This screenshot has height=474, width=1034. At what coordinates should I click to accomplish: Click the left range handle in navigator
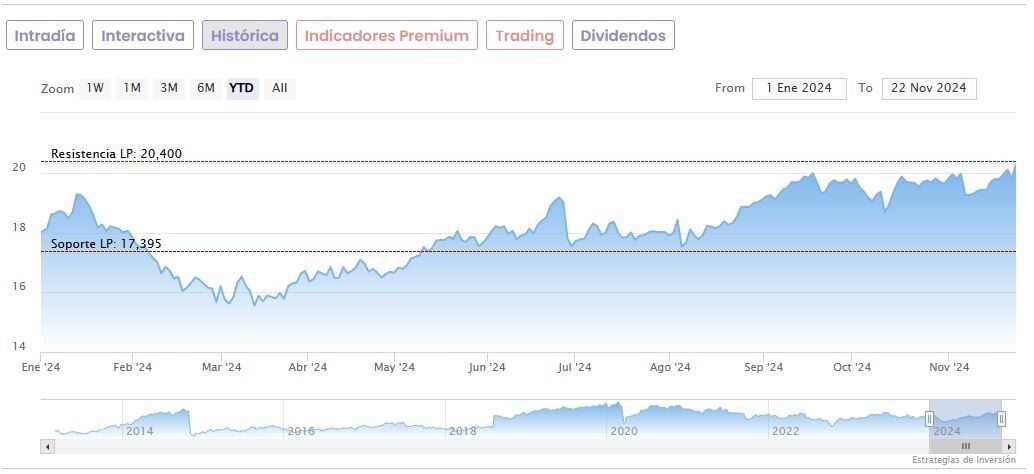pyautogui.click(x=929, y=418)
